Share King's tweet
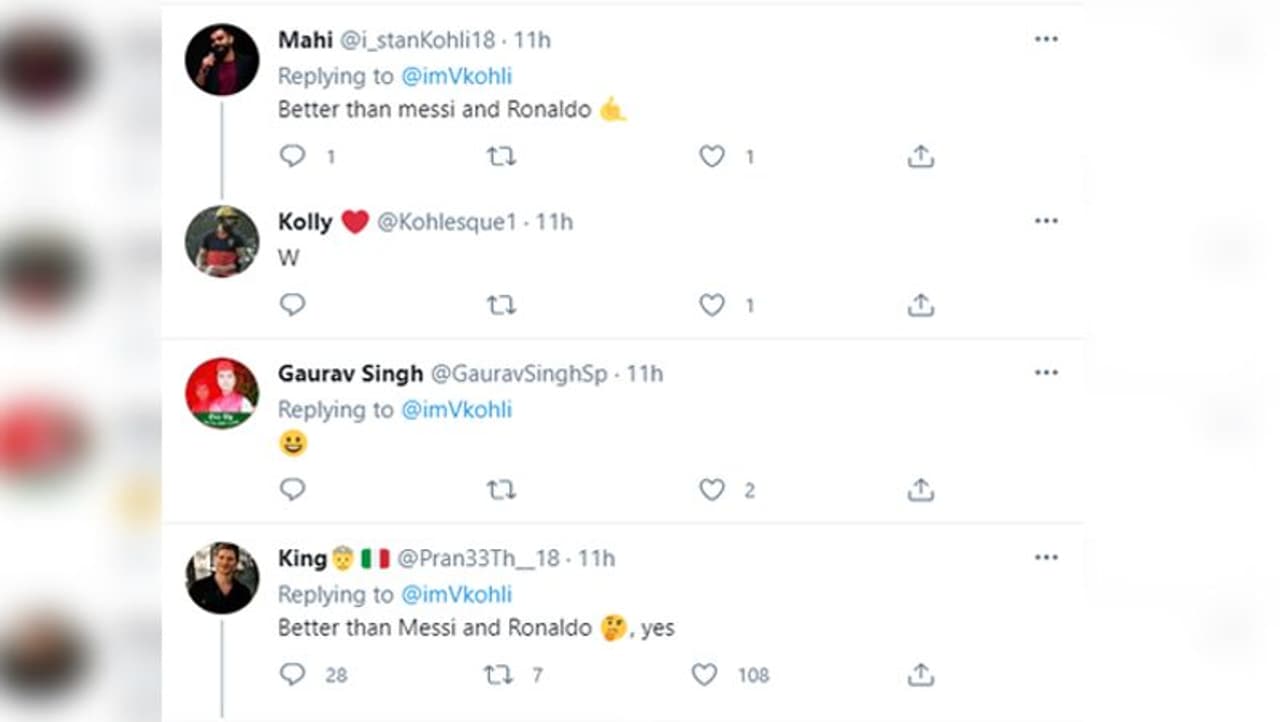The image size is (1280, 722). [920, 674]
